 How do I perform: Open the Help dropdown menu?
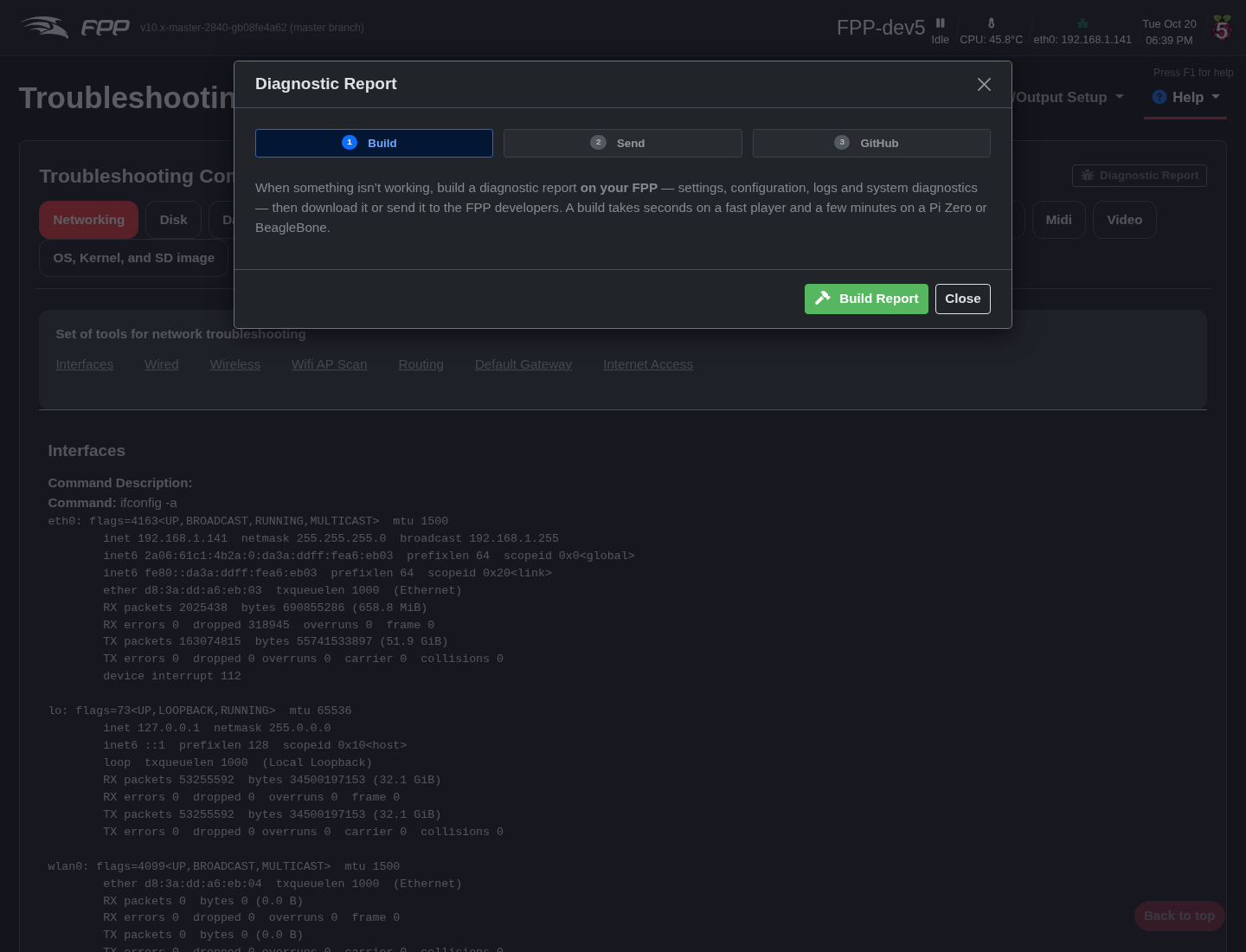[x=1185, y=97]
